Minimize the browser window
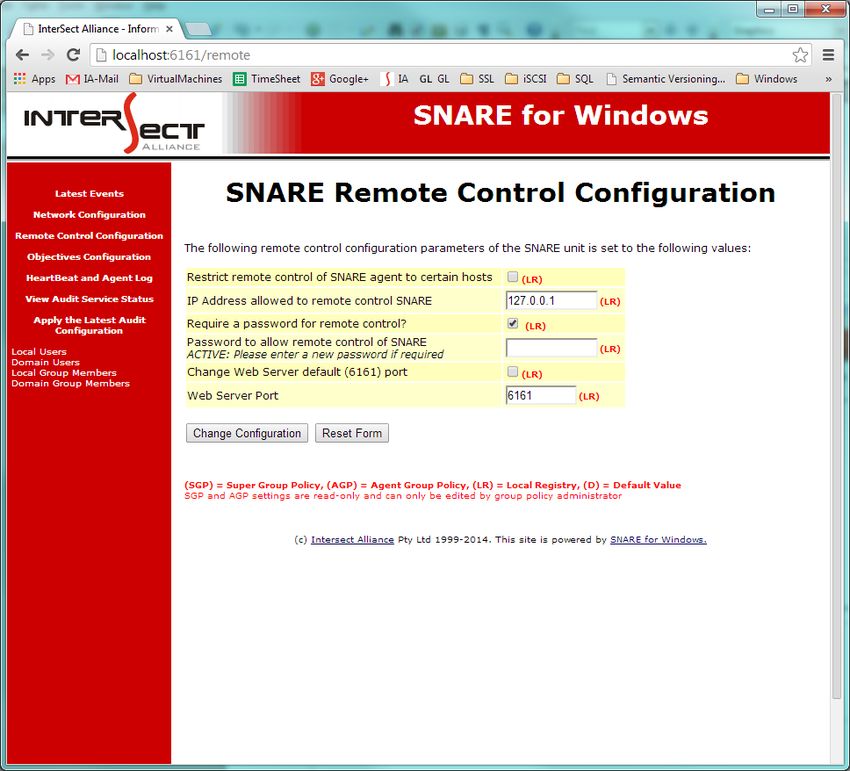The width and height of the screenshot is (850, 771). 769,9
